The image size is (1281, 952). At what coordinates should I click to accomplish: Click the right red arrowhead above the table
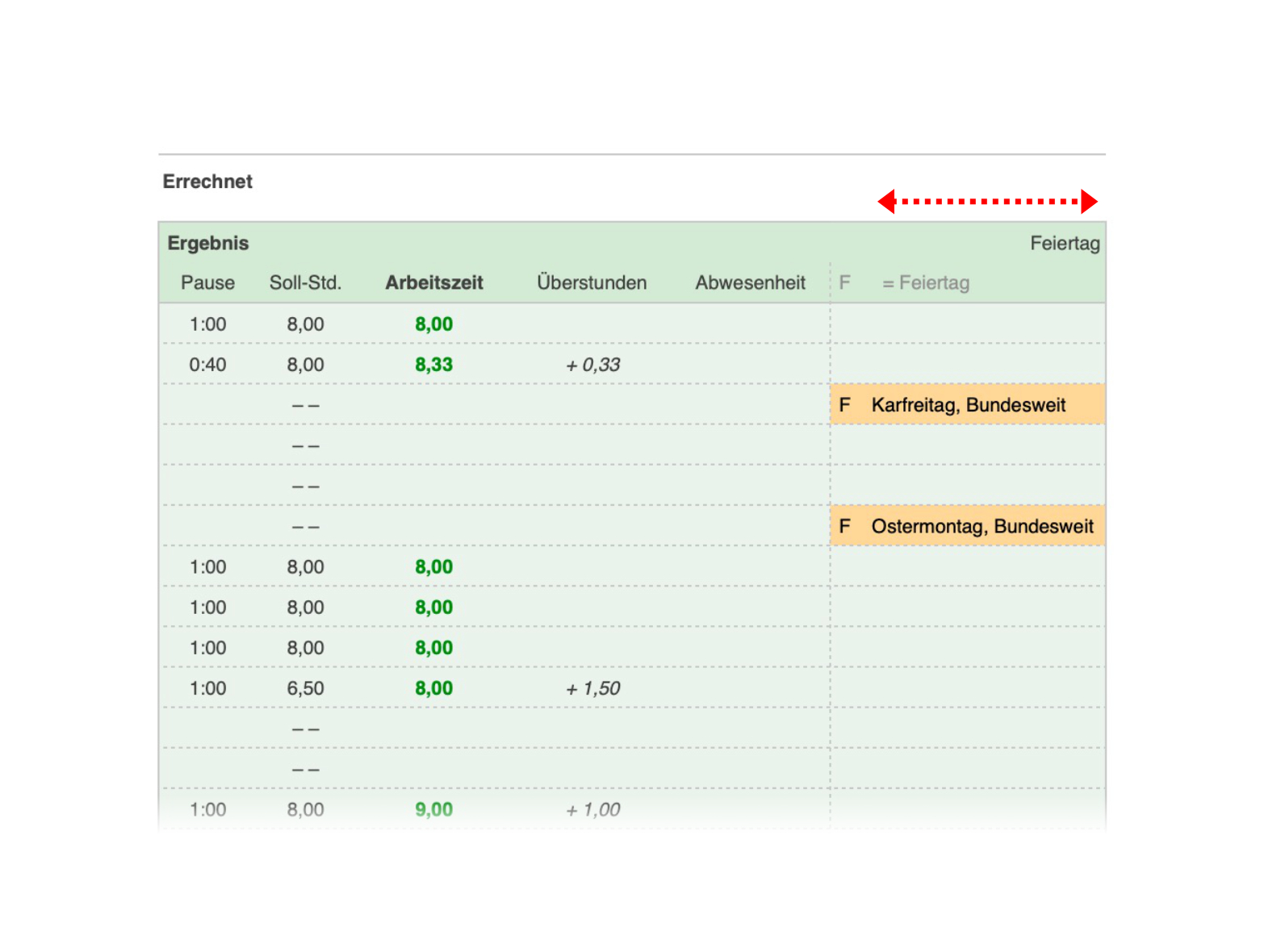tap(1089, 201)
